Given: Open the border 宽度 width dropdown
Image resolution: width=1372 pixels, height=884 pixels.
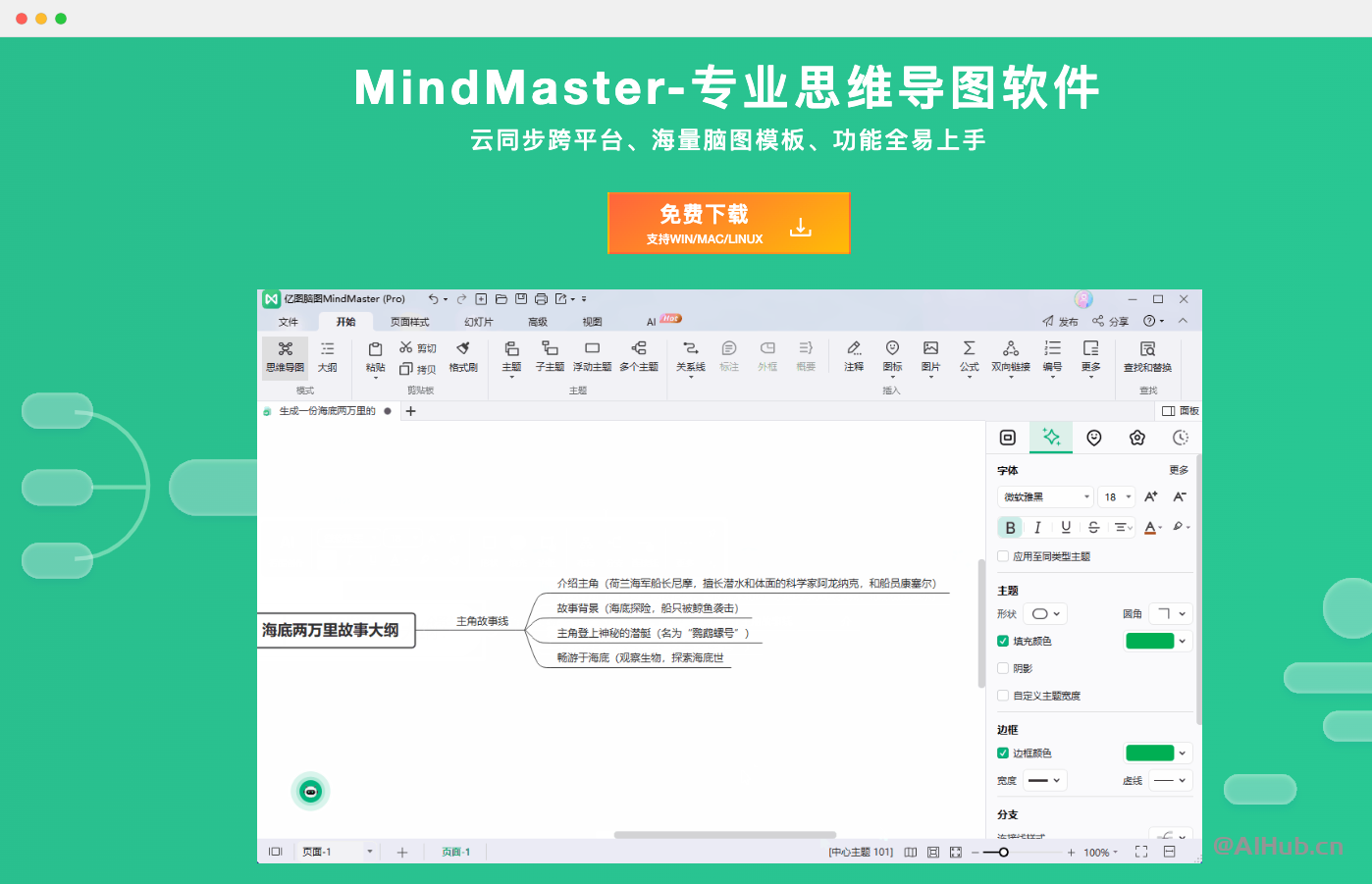Looking at the screenshot, I should [x=1045, y=780].
